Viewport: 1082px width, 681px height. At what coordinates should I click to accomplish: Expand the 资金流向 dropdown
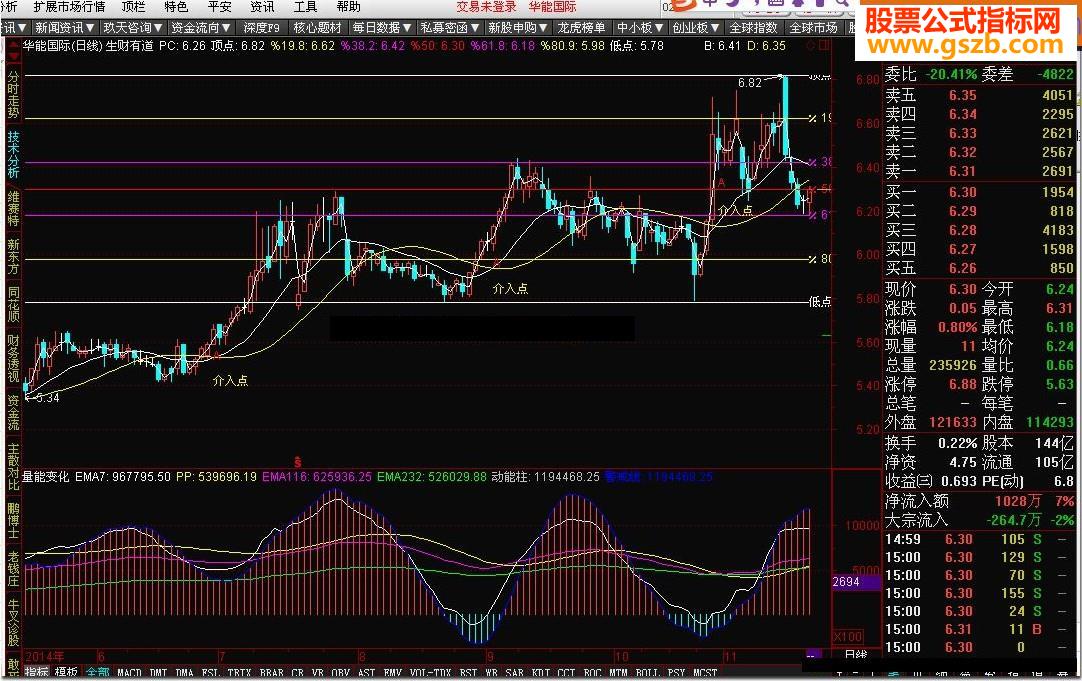tap(201, 28)
